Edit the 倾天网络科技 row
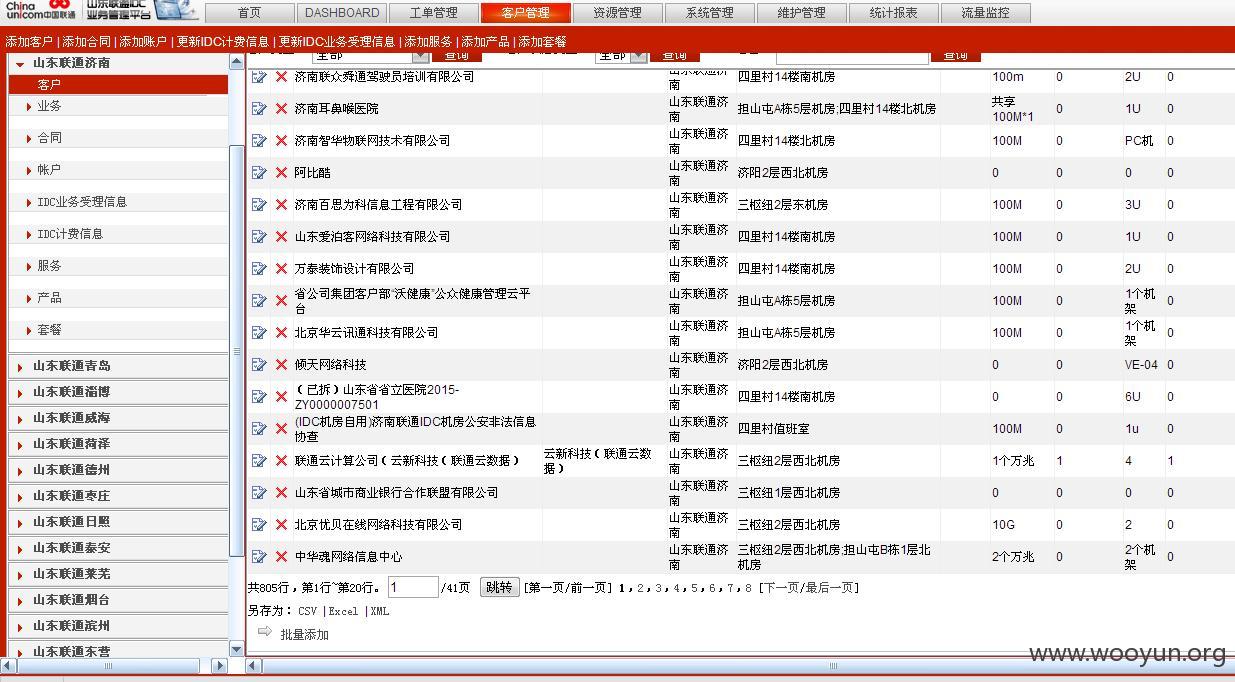The height and width of the screenshot is (682, 1235). [259, 364]
